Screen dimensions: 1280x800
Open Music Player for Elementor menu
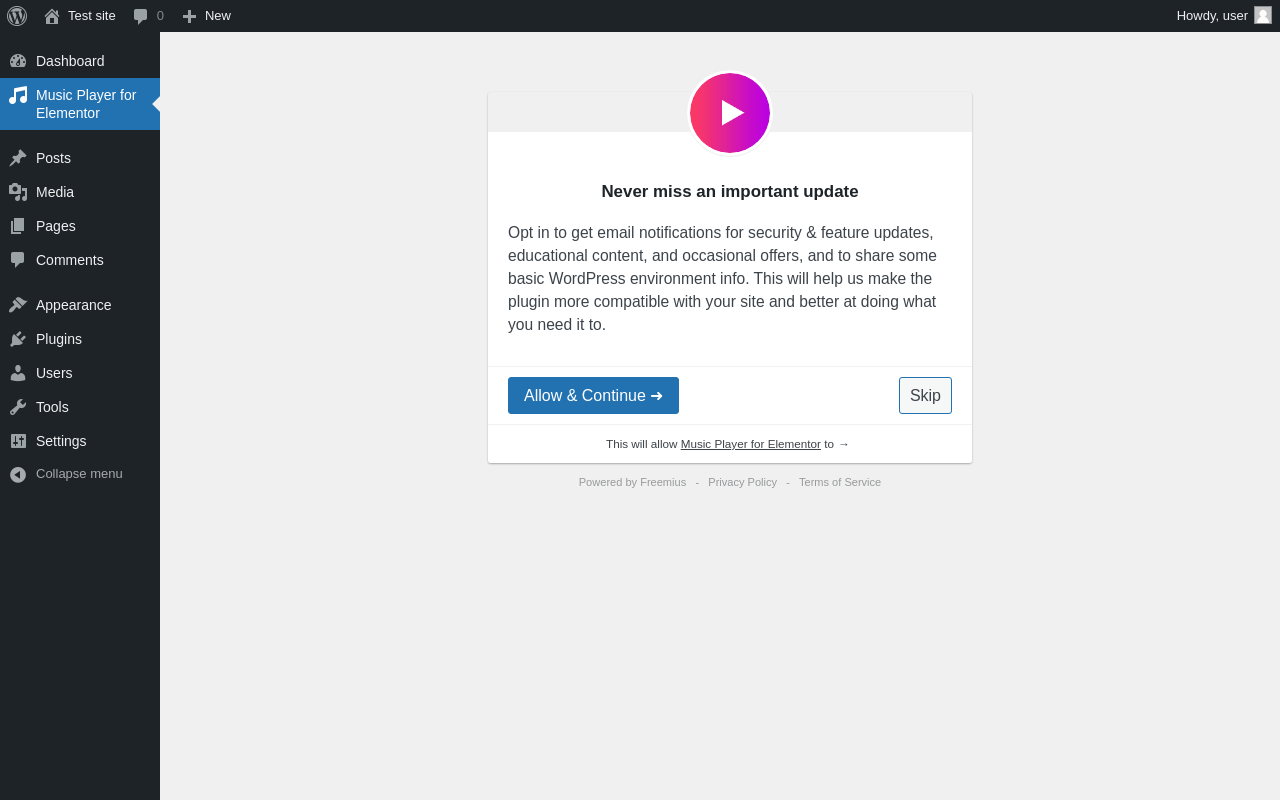click(x=80, y=104)
